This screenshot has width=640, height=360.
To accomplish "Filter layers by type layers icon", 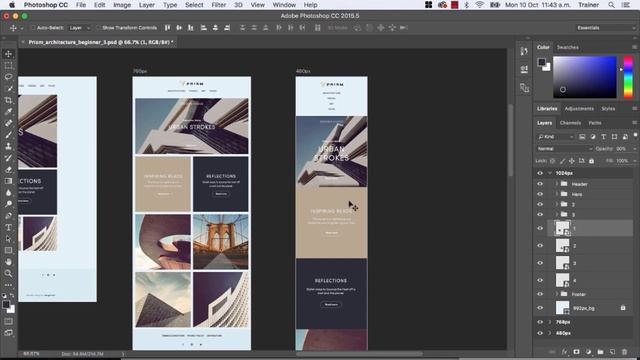I will 604,137.
